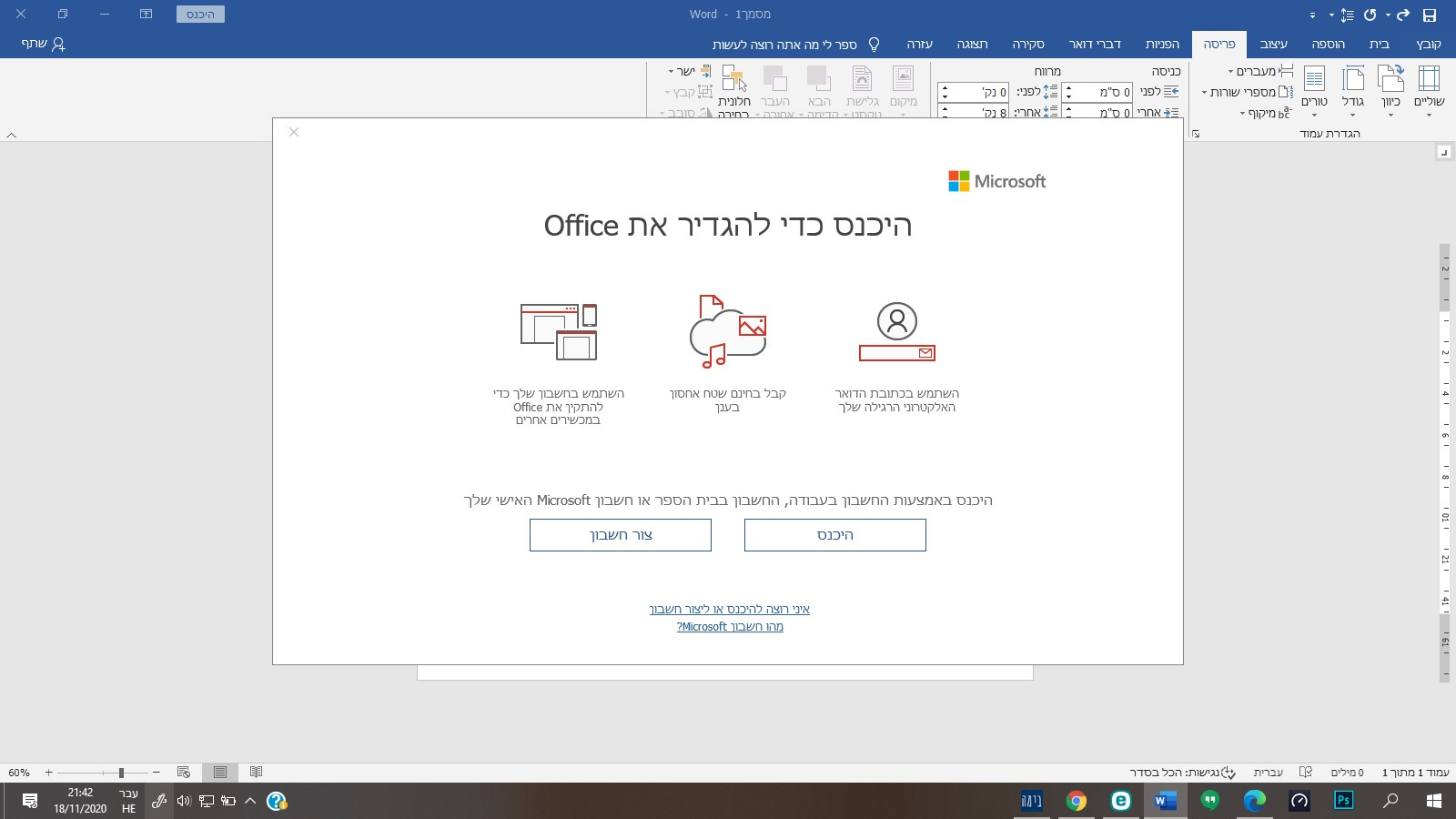1456x819 pixels.
Task: Click the zoom out minus button
Action: tap(157, 773)
